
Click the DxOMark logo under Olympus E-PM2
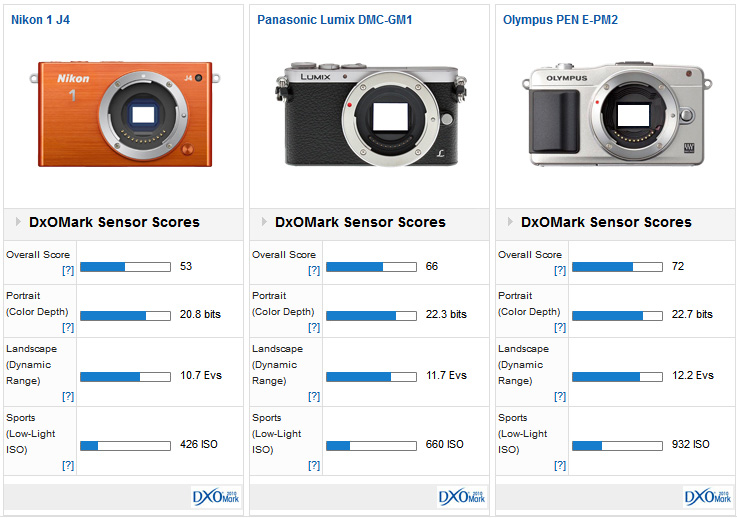tap(708, 497)
